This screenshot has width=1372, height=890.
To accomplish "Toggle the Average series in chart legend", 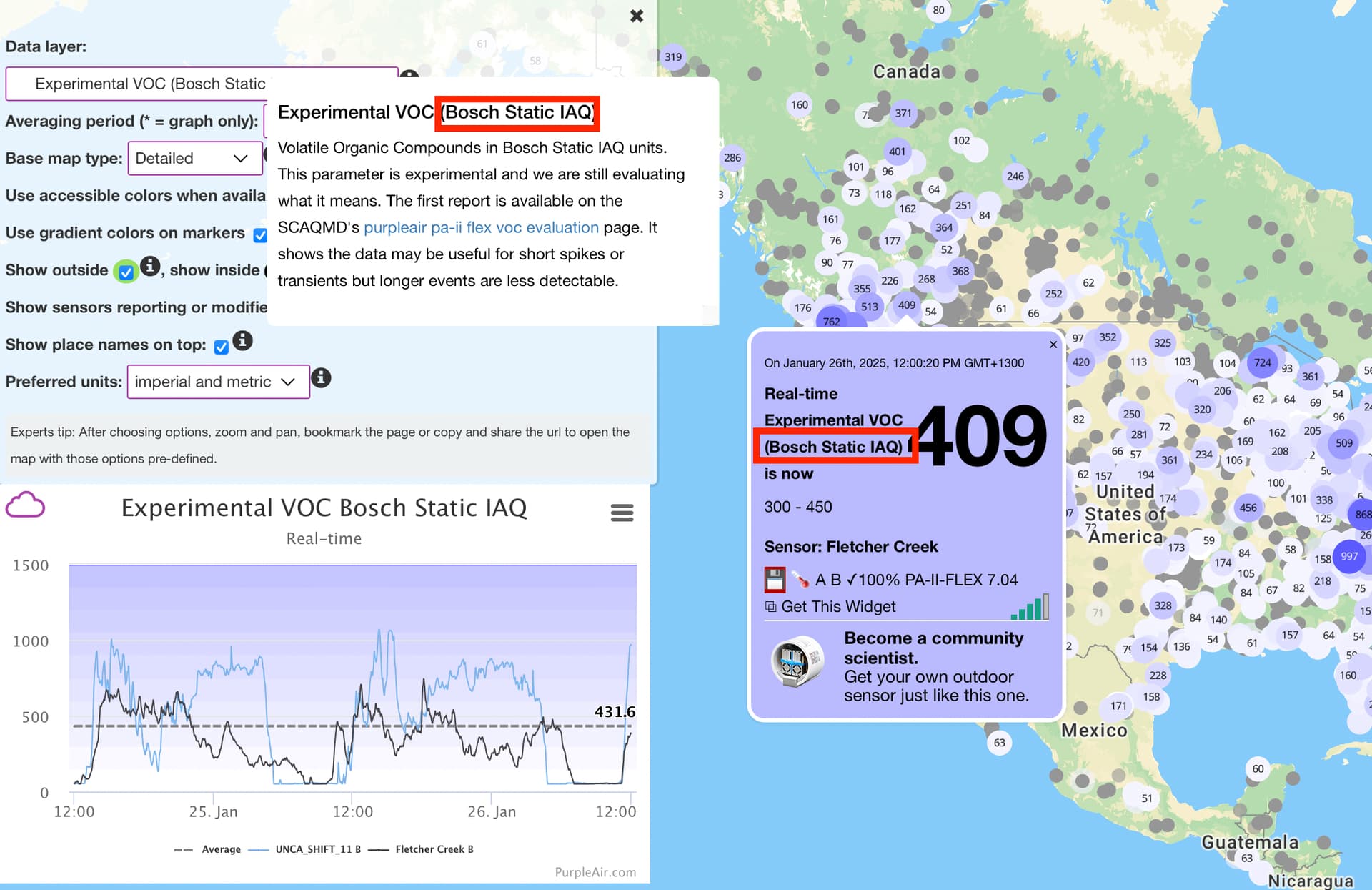I will coord(207,849).
